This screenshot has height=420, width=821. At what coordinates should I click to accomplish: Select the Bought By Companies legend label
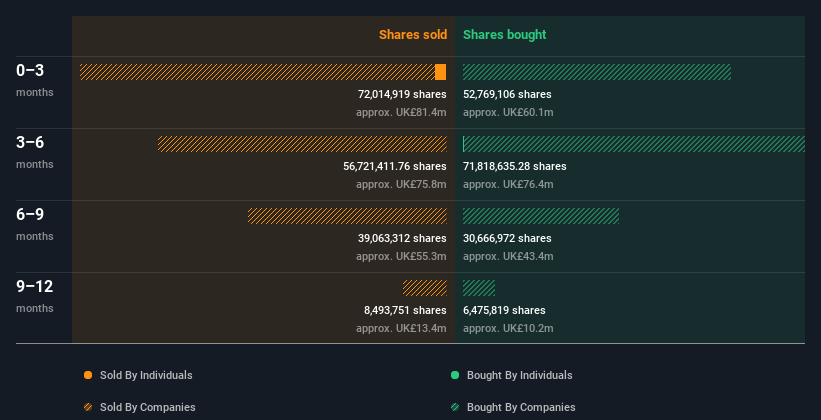(521, 407)
